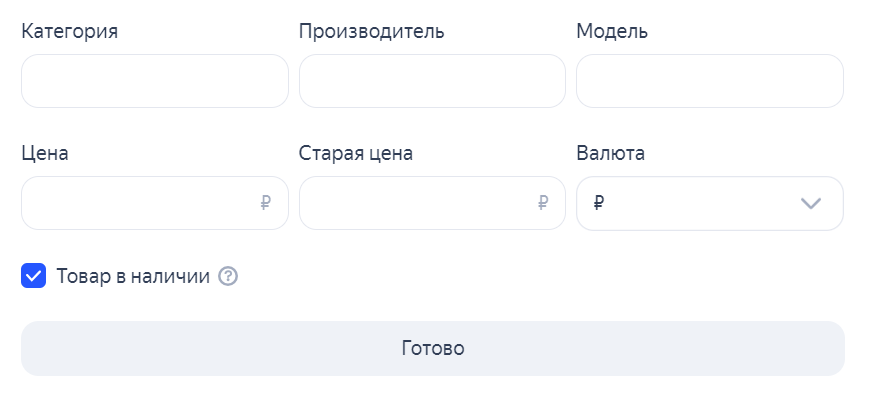Expand the Валюта chevron arrow

pos(811,203)
